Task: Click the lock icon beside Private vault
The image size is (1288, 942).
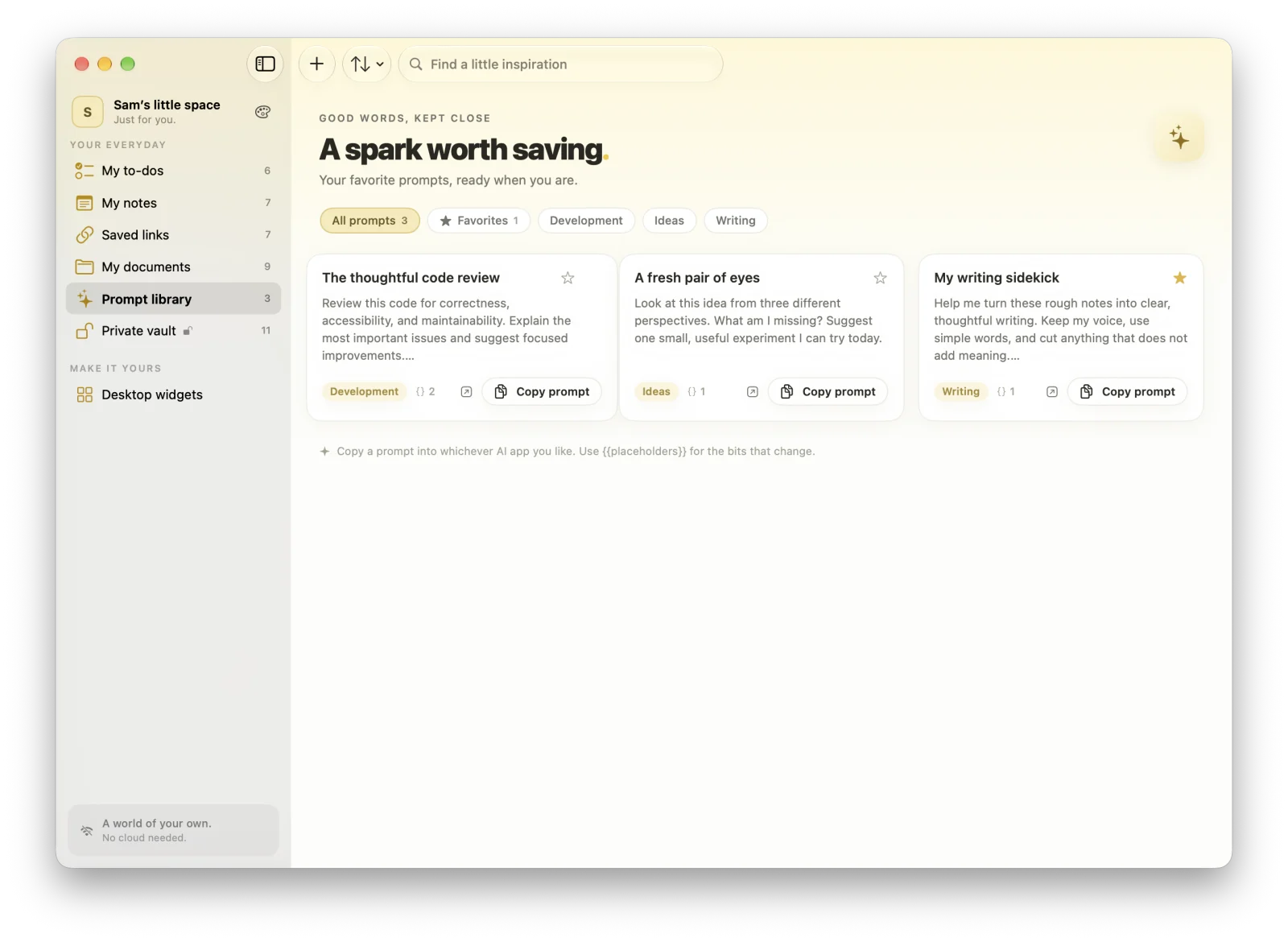Action: (188, 331)
